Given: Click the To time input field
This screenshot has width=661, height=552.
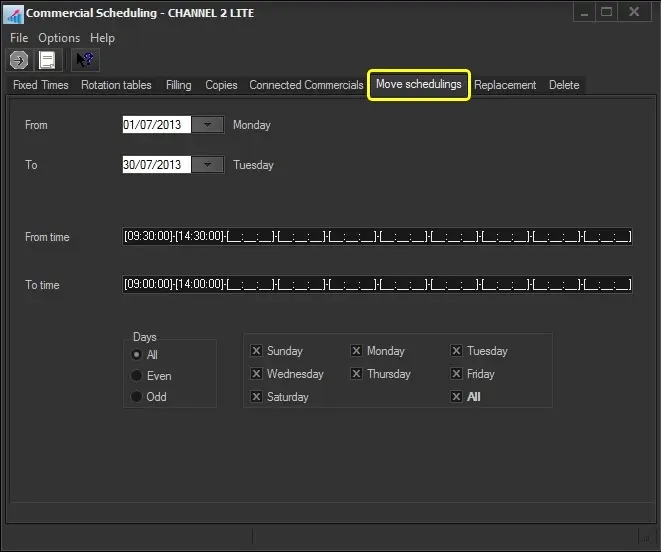Looking at the screenshot, I should click(377, 285).
